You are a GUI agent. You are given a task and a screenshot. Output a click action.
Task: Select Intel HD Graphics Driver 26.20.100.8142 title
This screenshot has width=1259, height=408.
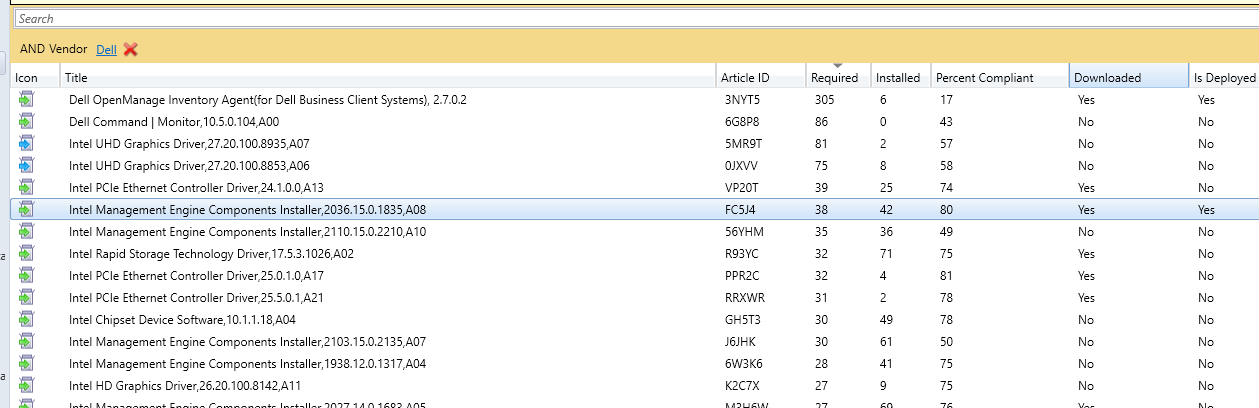186,386
